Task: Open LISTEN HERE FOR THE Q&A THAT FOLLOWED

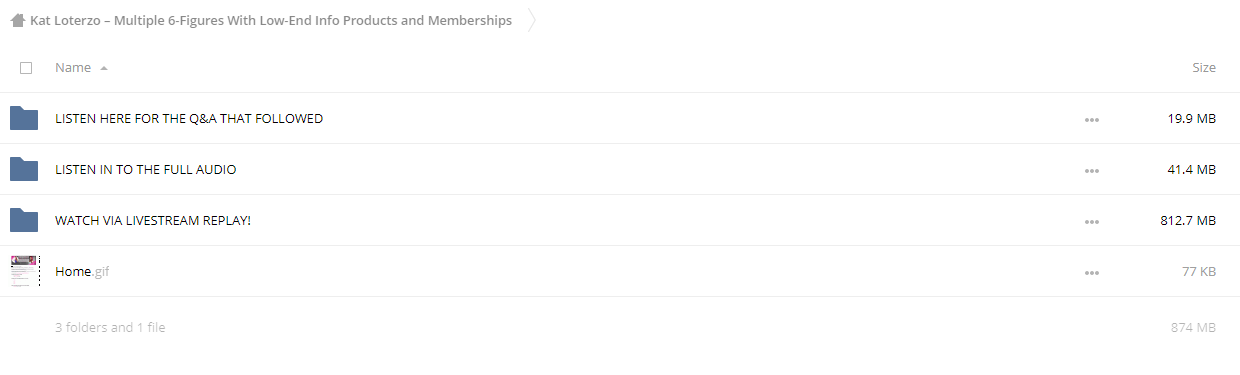Action: coord(189,118)
